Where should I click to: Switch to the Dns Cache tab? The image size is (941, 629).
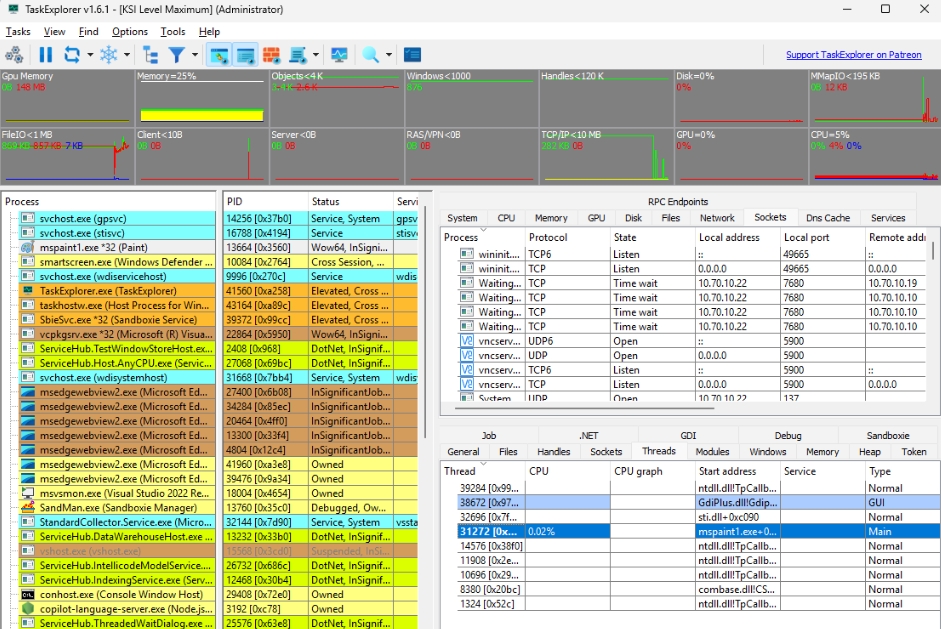tap(828, 217)
